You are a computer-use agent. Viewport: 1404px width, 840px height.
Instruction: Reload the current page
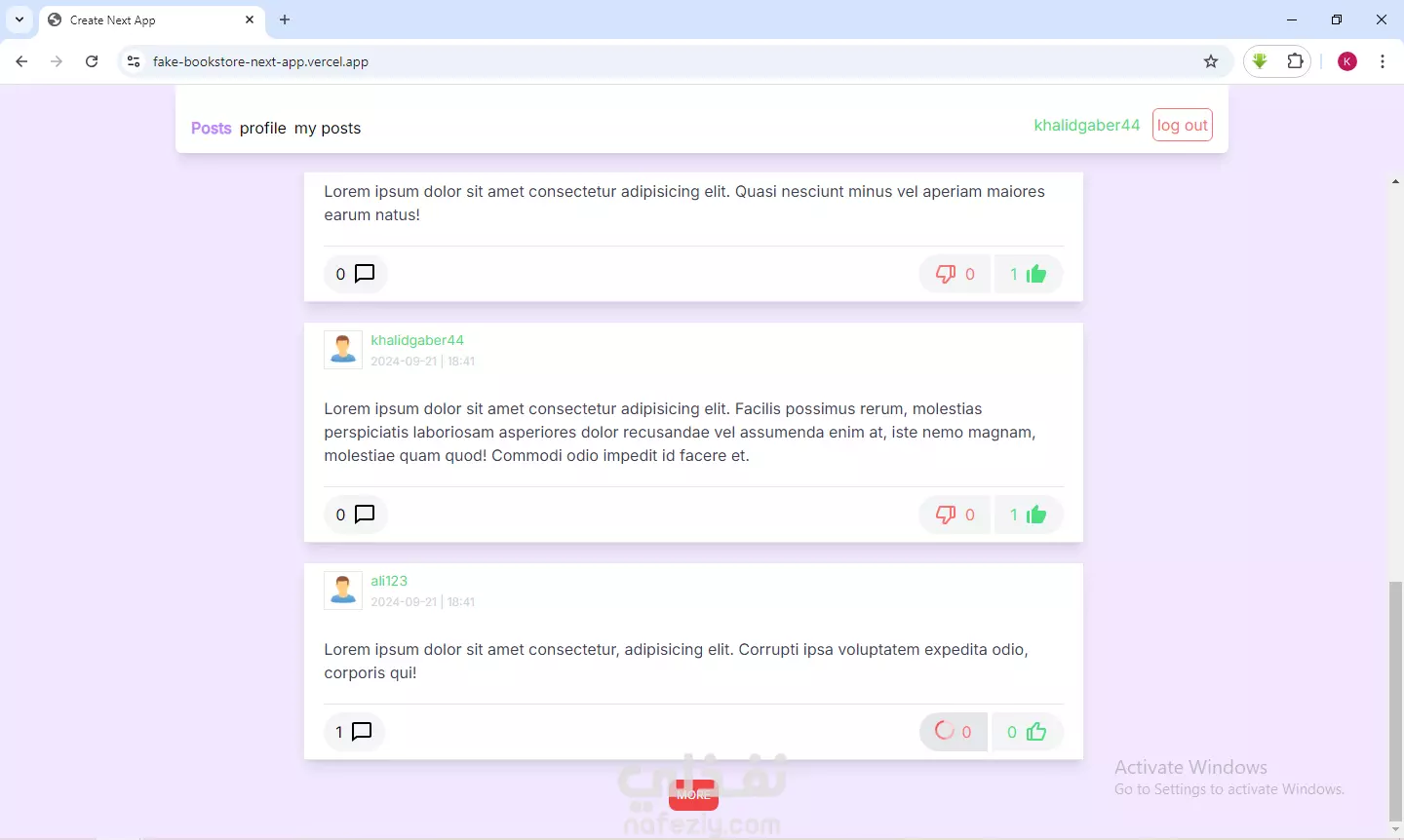[x=92, y=61]
